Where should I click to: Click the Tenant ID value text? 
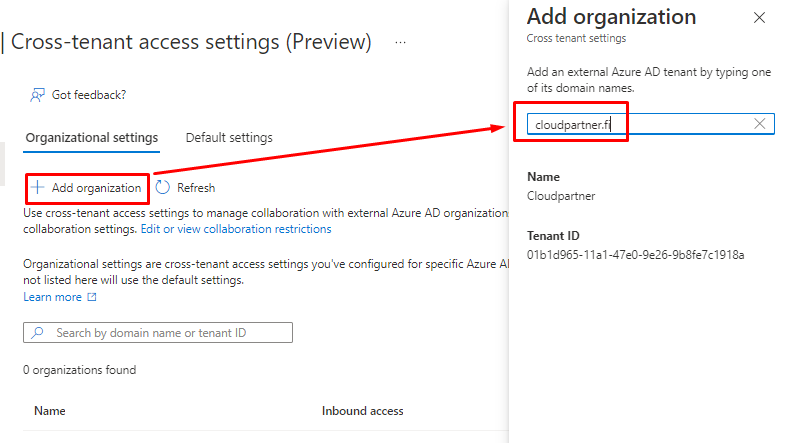[x=635, y=255]
